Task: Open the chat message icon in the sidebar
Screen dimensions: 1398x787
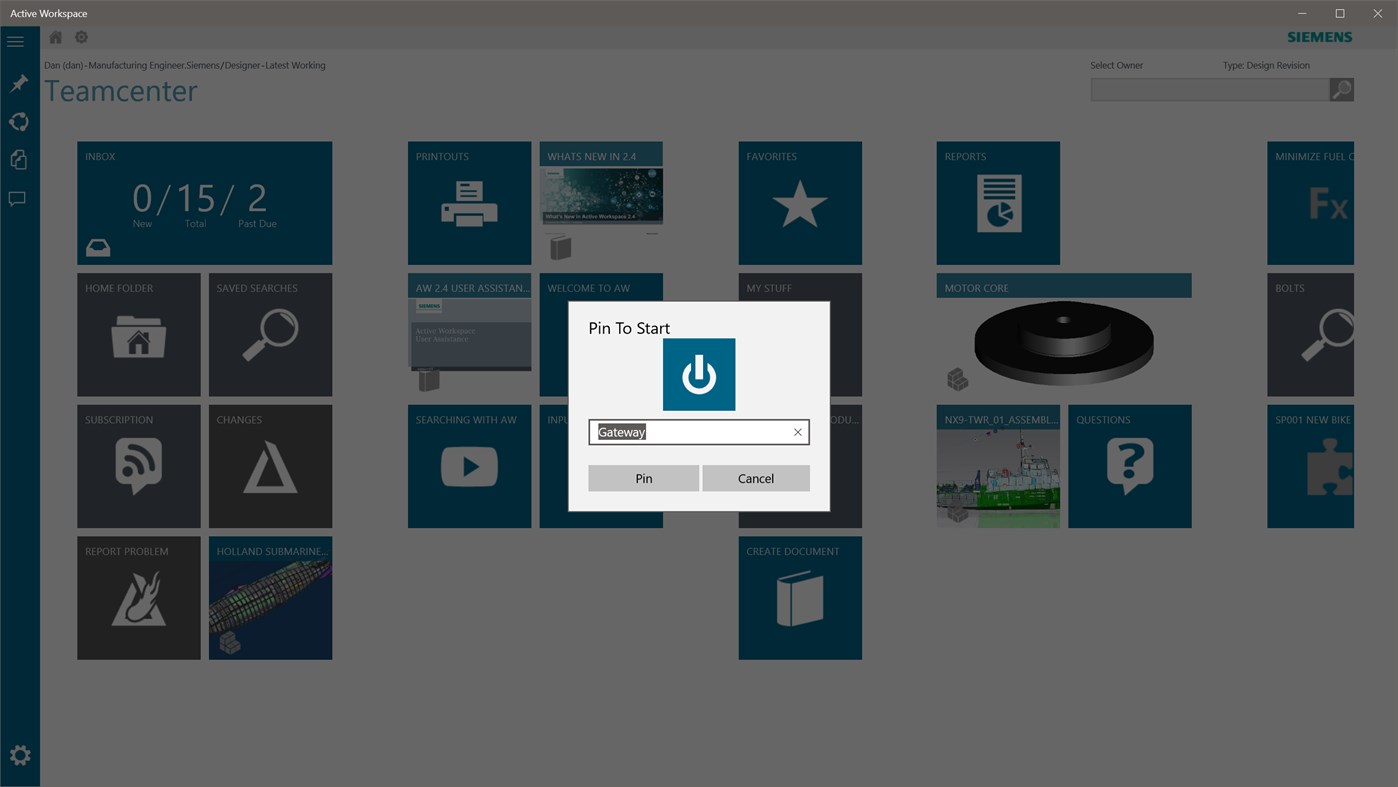Action: coord(15,197)
